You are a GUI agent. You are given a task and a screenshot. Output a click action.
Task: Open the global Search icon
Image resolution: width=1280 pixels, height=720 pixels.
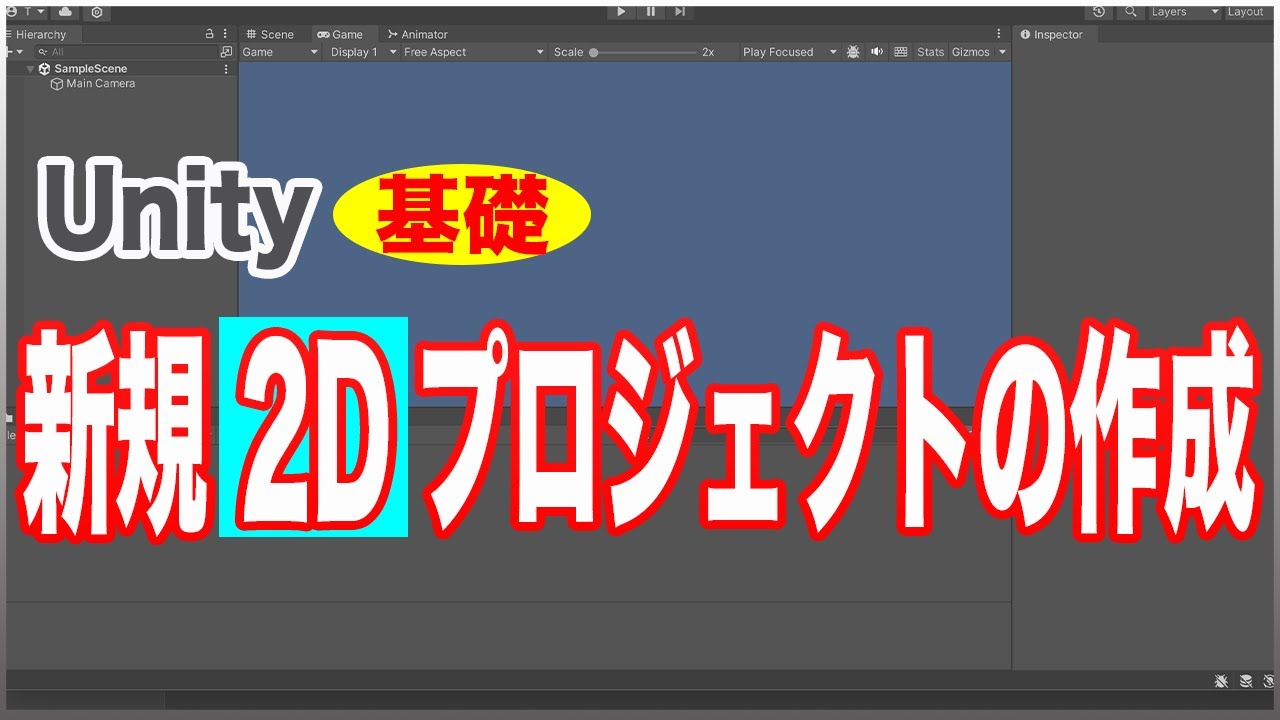point(1131,12)
